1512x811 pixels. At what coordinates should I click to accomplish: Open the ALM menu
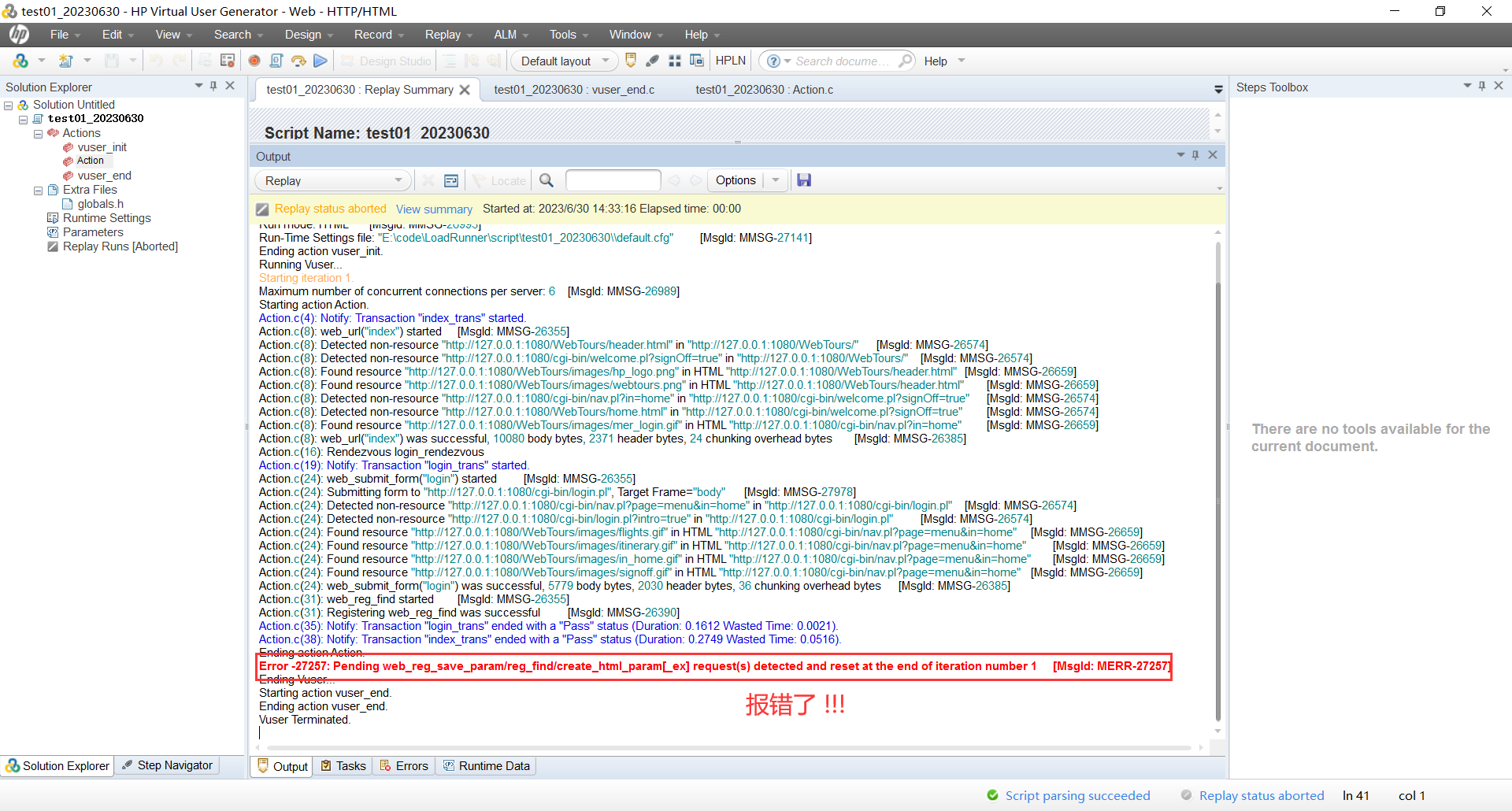[510, 35]
